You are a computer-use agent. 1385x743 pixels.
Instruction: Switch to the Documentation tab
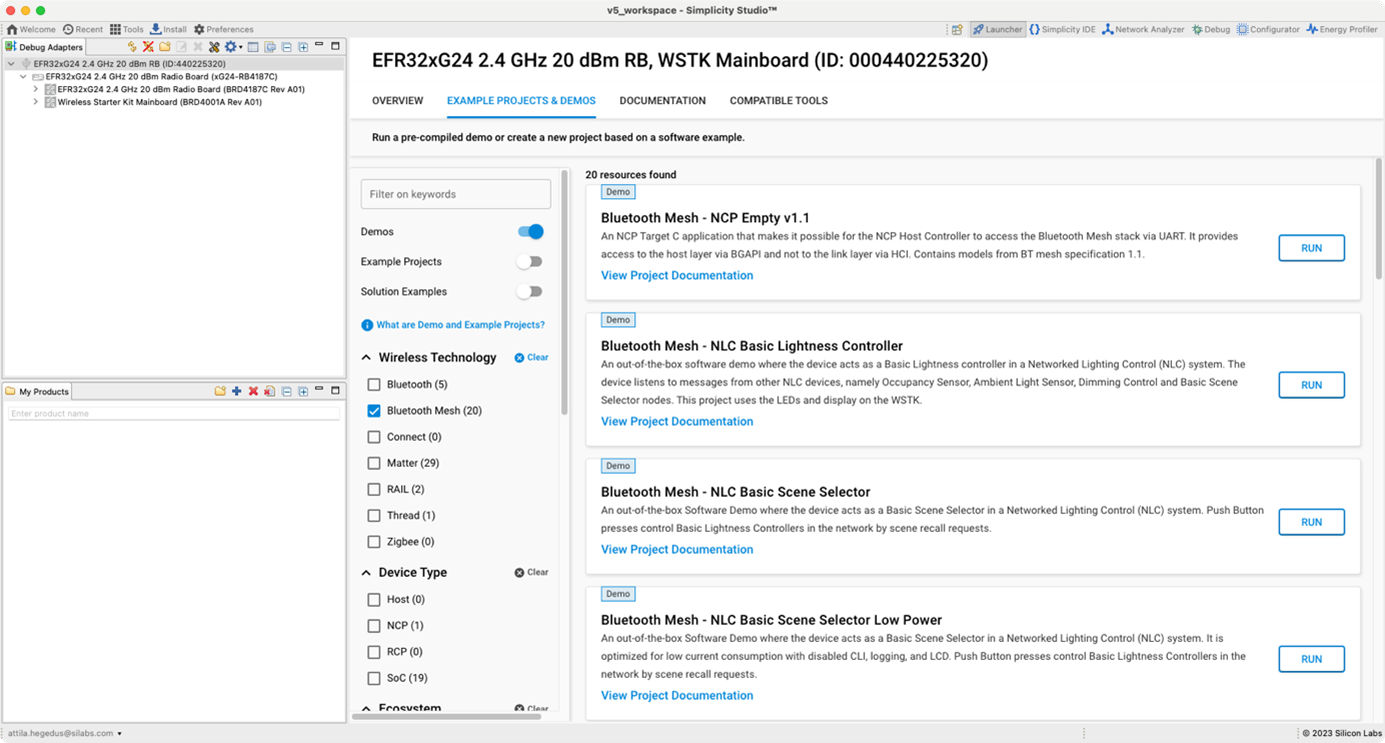(x=662, y=101)
